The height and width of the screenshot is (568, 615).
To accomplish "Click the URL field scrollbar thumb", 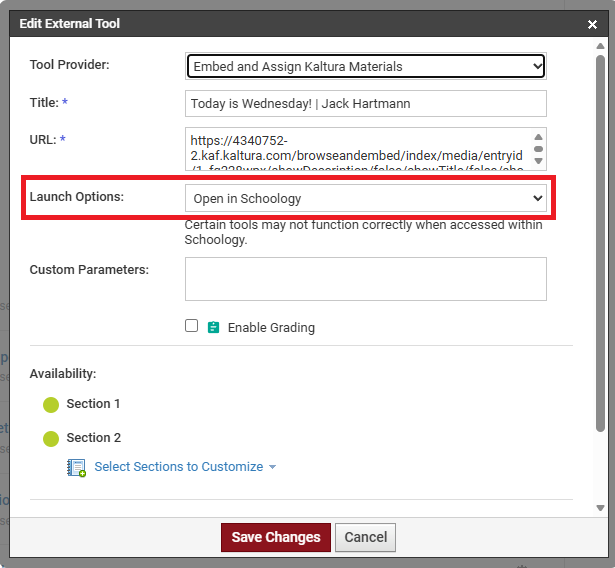I will tap(538, 148).
